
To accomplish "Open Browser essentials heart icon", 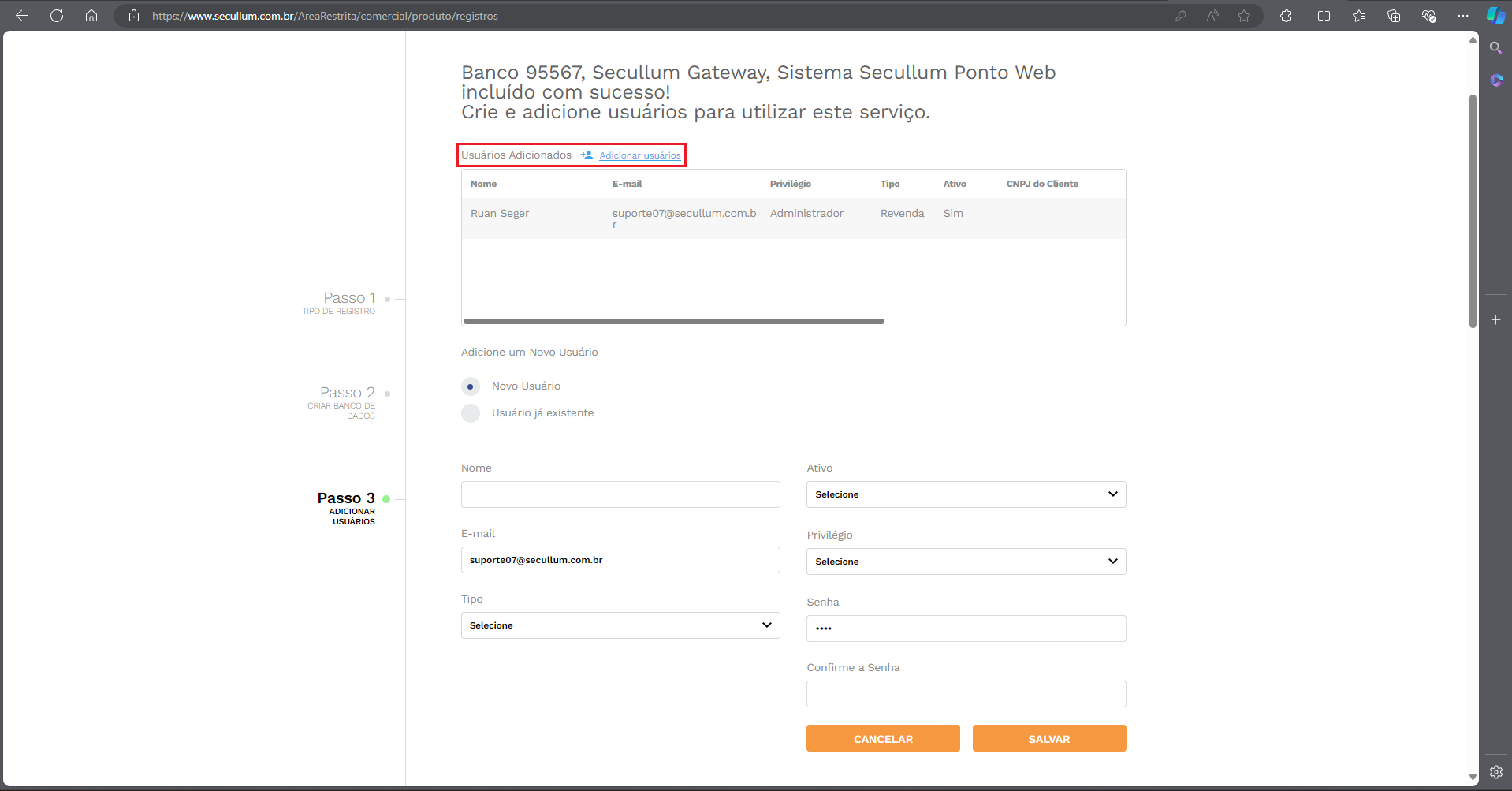I will [1428, 16].
